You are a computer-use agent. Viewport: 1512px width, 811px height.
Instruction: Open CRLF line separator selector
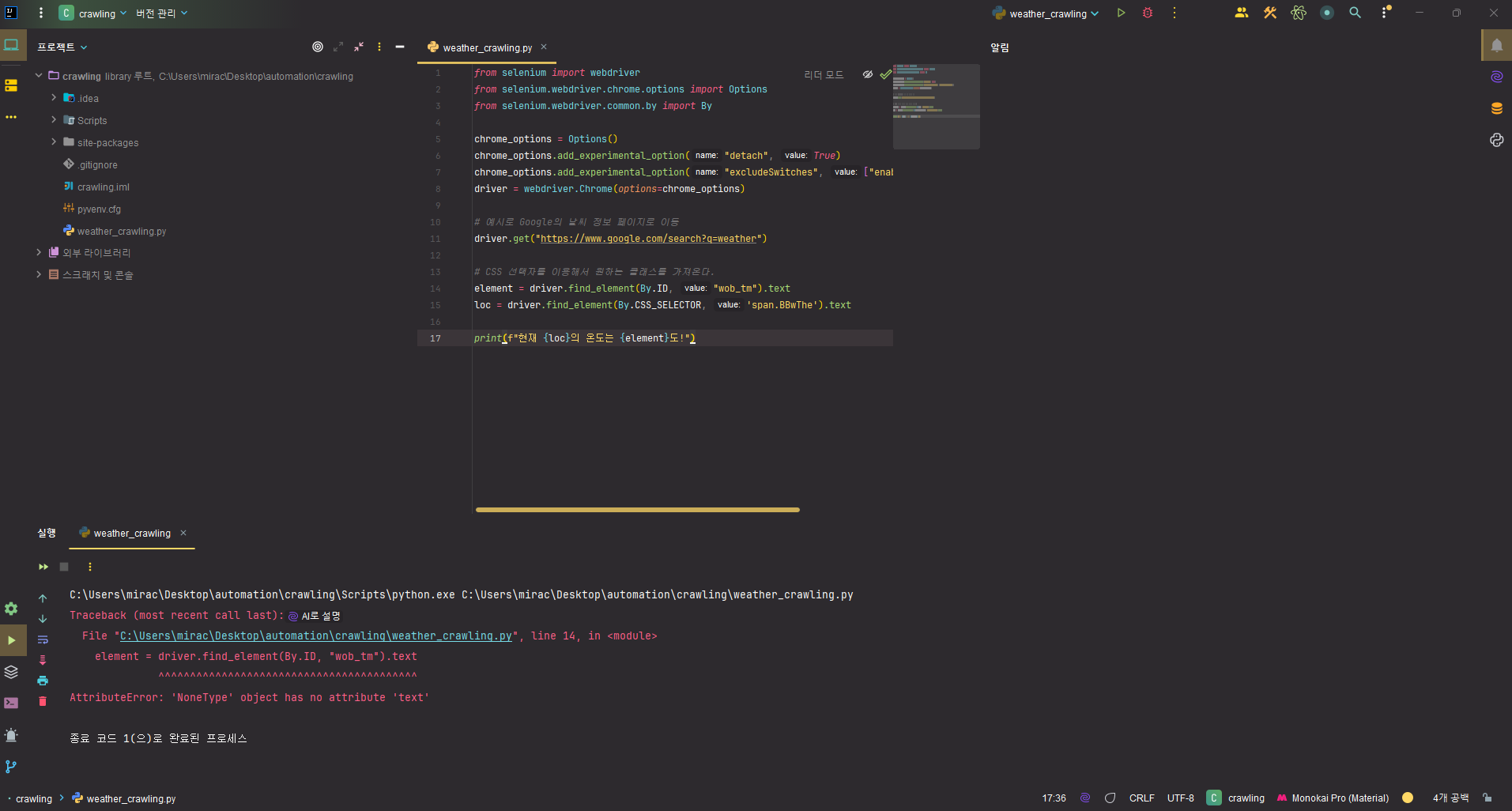tap(1142, 798)
